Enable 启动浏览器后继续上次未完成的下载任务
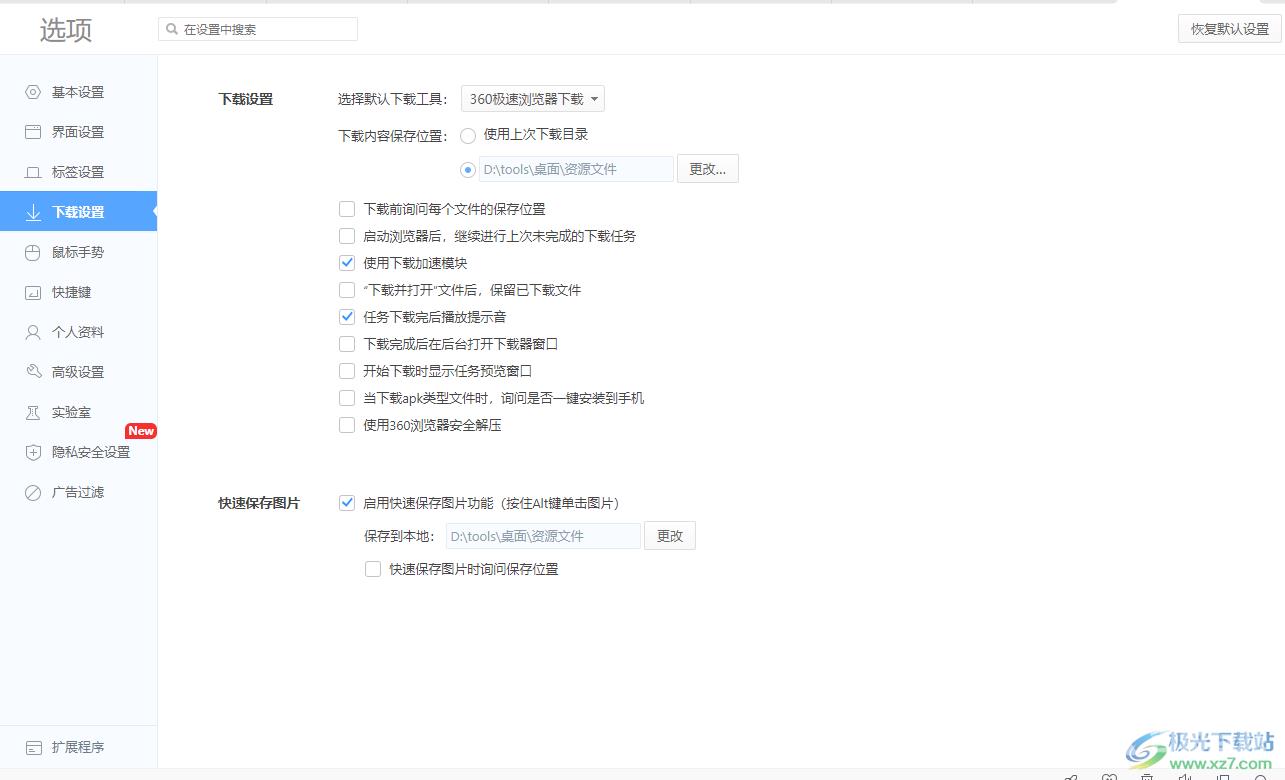The height and width of the screenshot is (780, 1285). pyautogui.click(x=347, y=236)
